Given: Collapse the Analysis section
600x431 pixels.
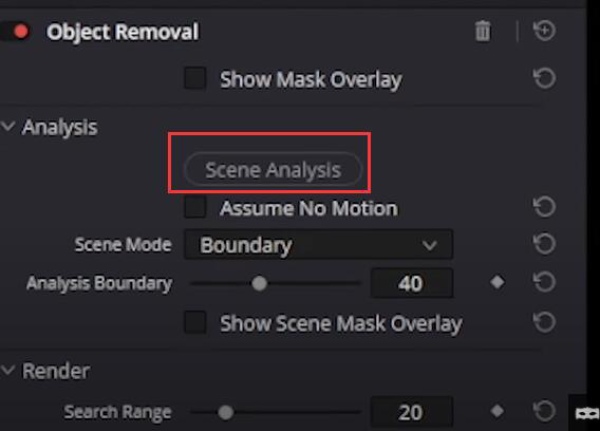Looking at the screenshot, I should tap(8, 126).
